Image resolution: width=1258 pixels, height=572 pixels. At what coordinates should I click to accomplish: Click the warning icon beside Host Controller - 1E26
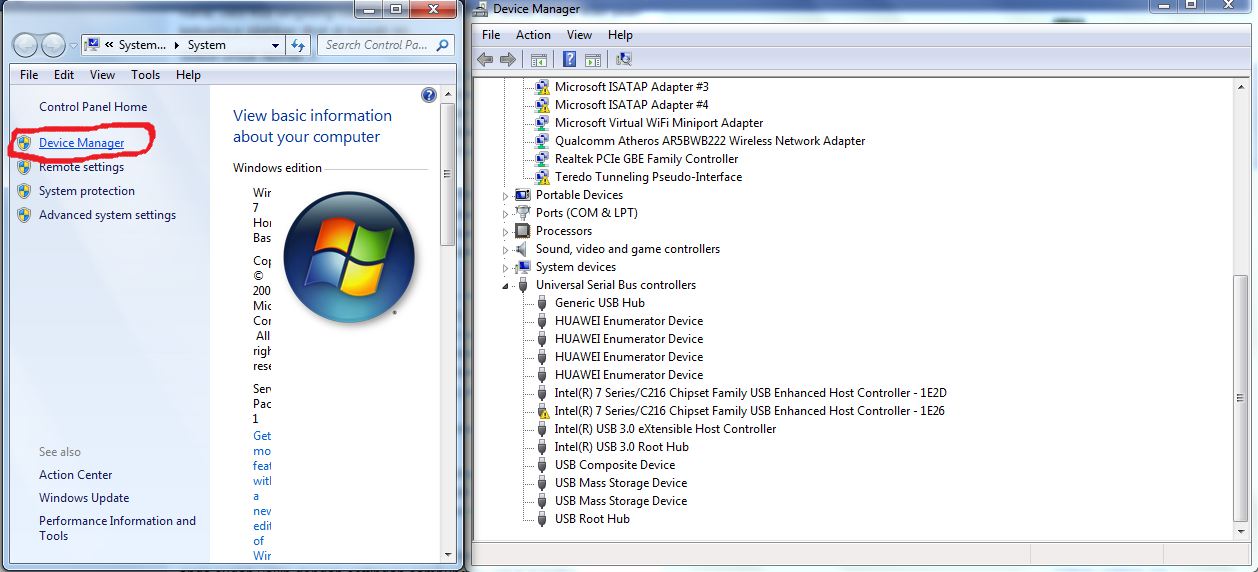click(x=542, y=411)
